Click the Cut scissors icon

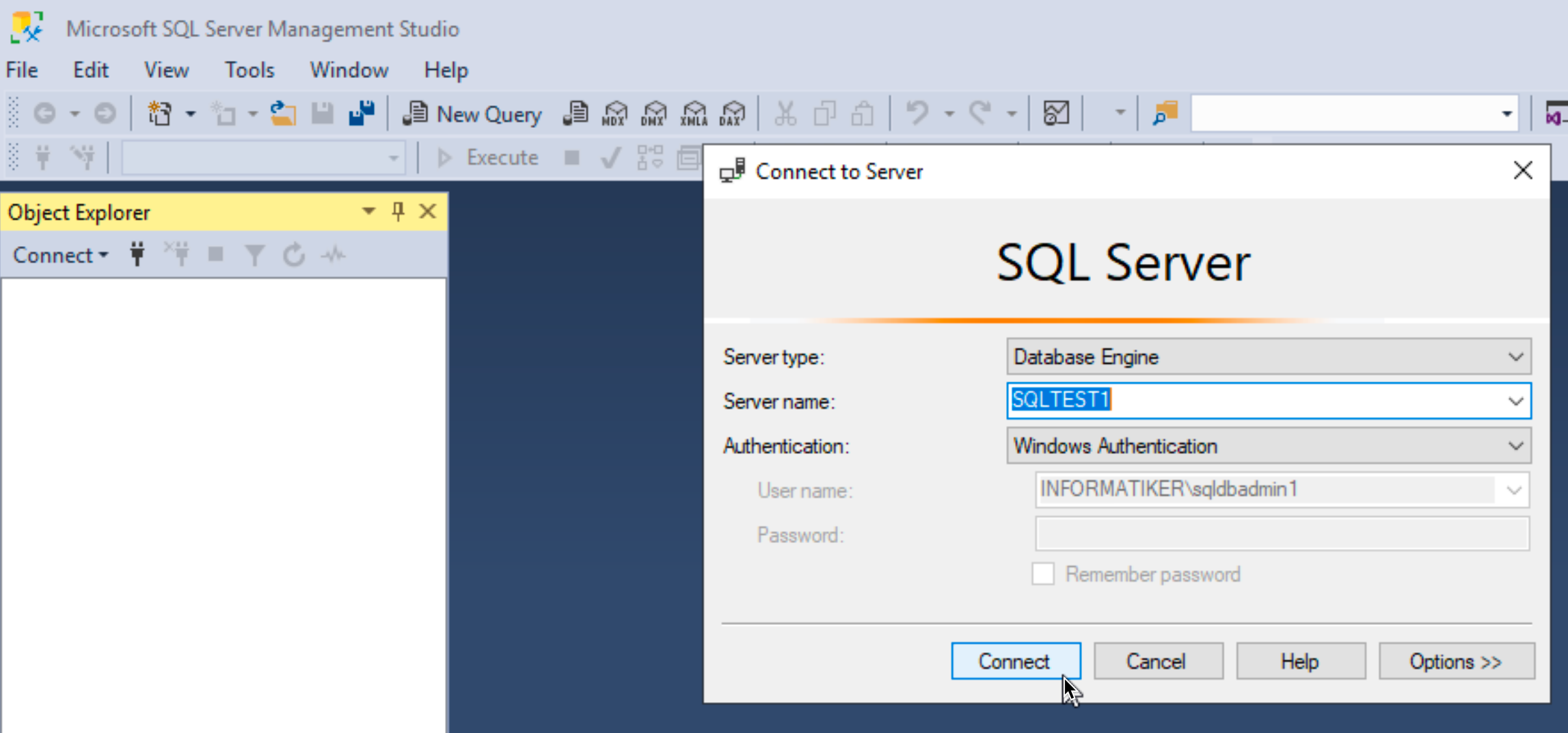(785, 114)
